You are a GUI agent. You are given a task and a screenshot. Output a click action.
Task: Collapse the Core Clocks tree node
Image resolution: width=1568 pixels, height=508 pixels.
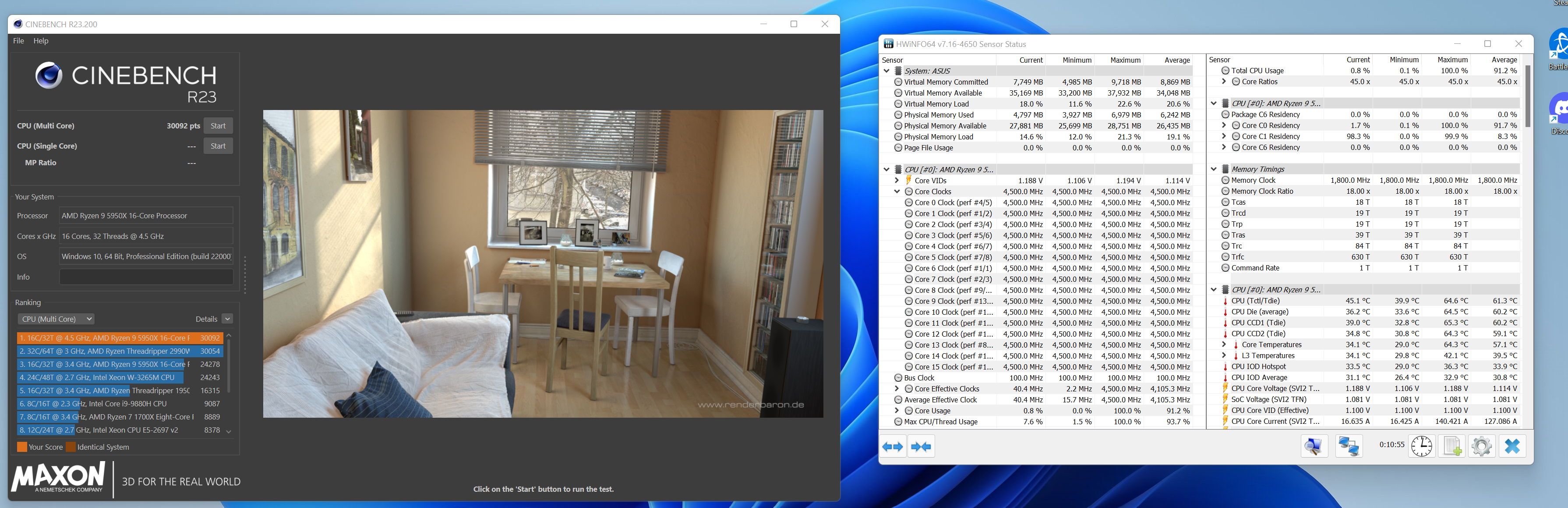897,191
